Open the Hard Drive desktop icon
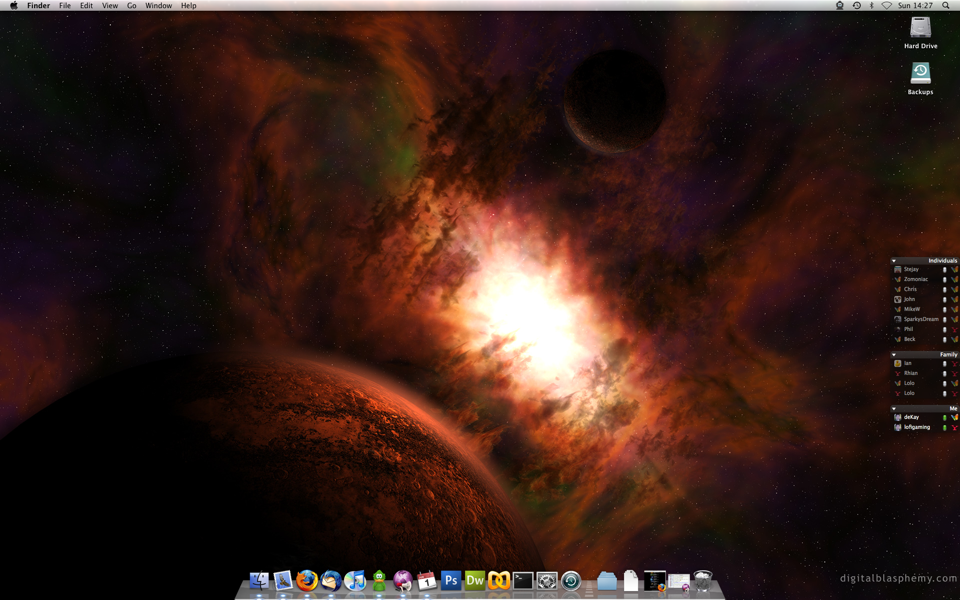 [920, 29]
